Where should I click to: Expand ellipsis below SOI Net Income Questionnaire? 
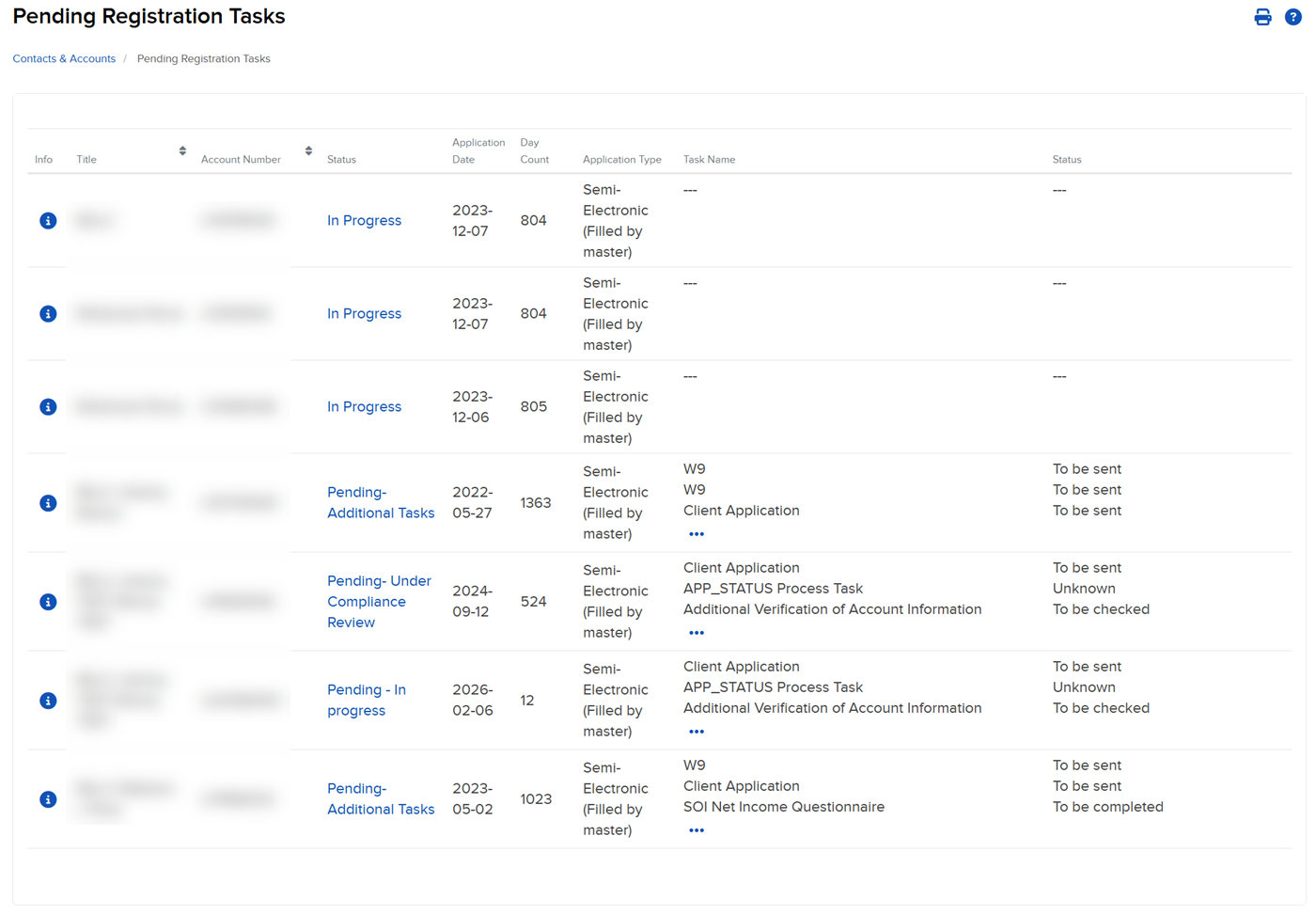pyautogui.click(x=697, y=829)
